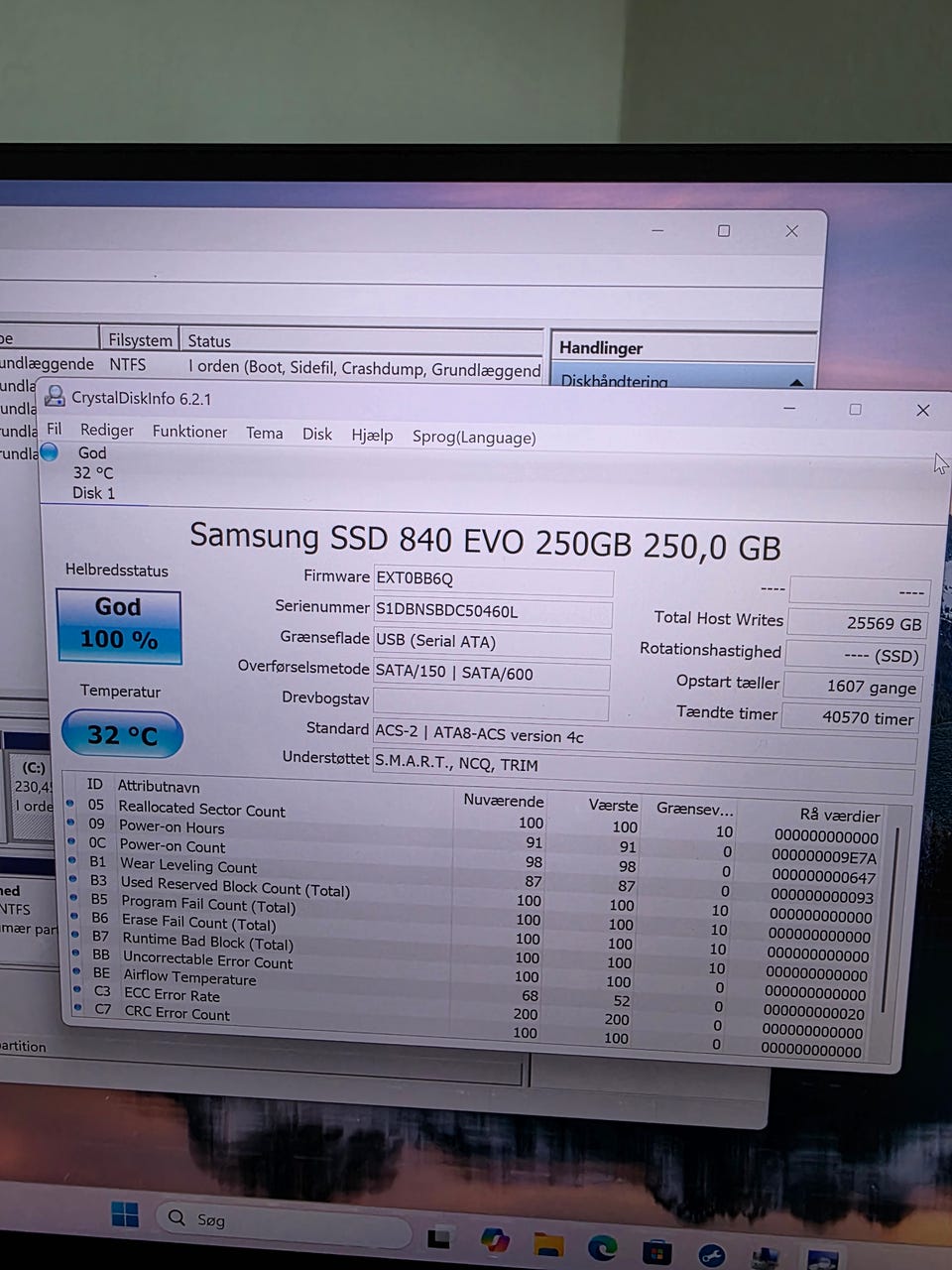The image size is (952, 1270).
Task: Open the Tema menu
Action: [265, 433]
